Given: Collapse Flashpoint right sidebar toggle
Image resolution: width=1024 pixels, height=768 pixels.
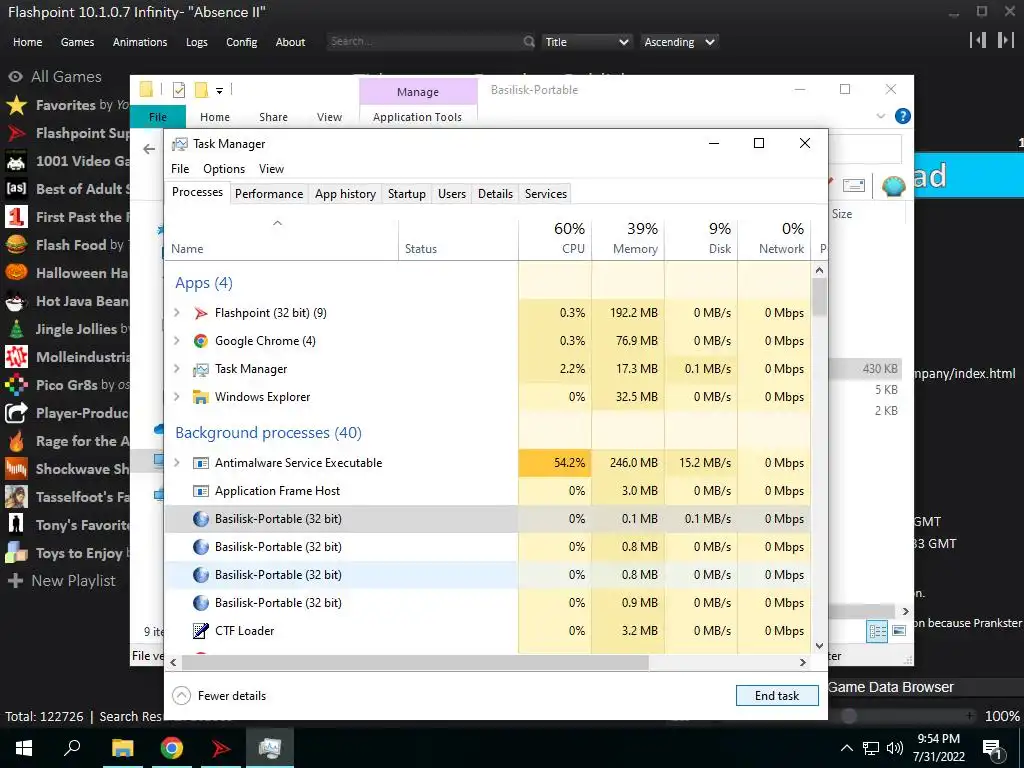Looking at the screenshot, I should coord(1006,40).
